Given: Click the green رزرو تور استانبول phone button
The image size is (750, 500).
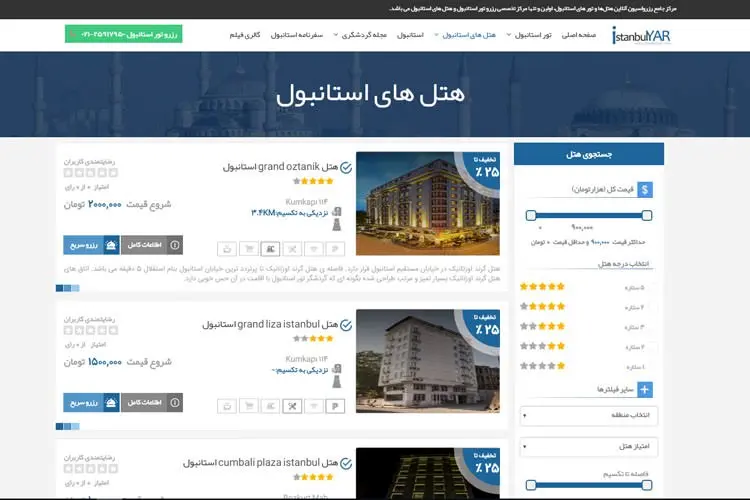Looking at the screenshot, I should tap(123, 34).
